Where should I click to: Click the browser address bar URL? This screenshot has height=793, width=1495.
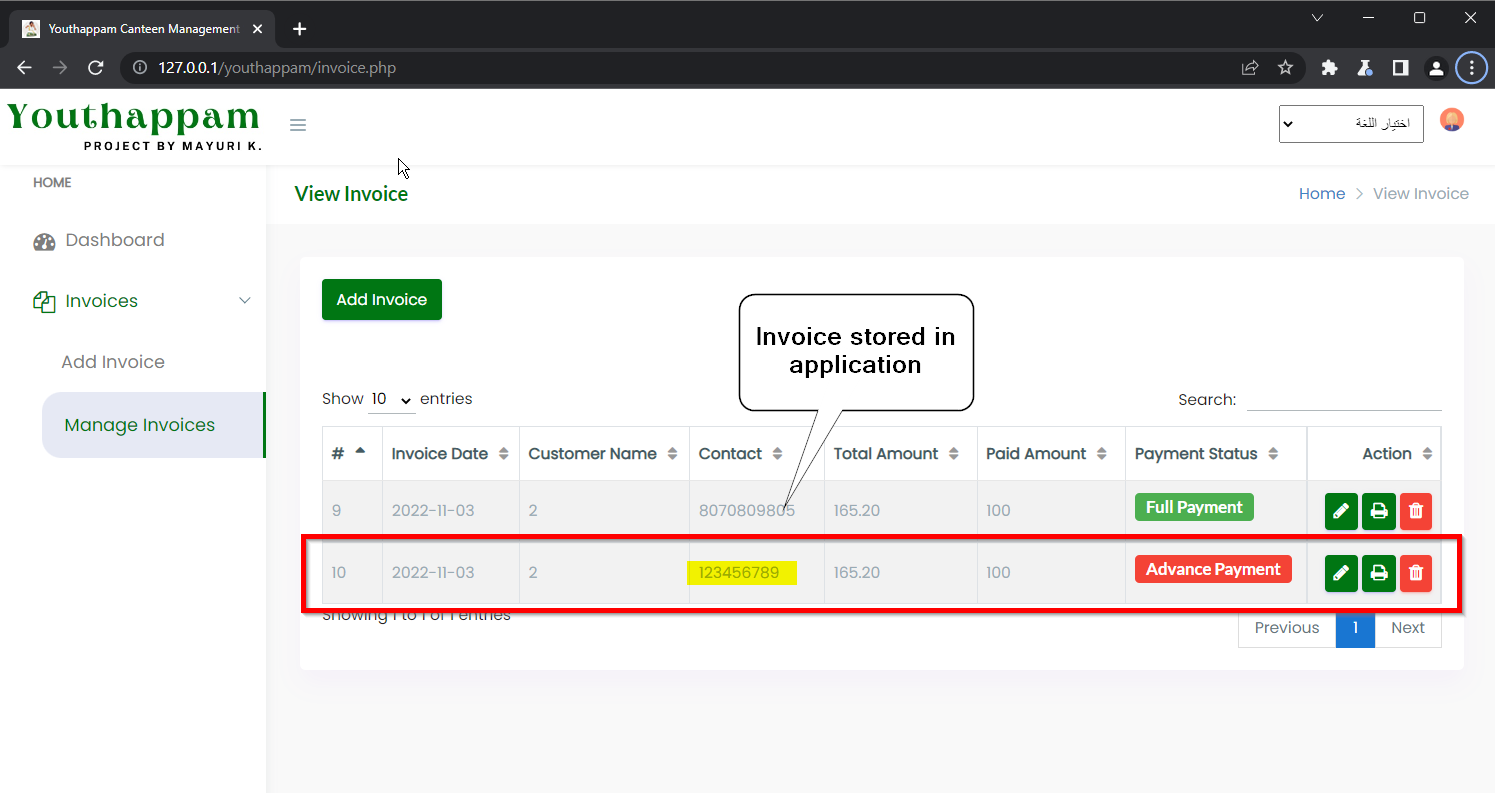[277, 68]
